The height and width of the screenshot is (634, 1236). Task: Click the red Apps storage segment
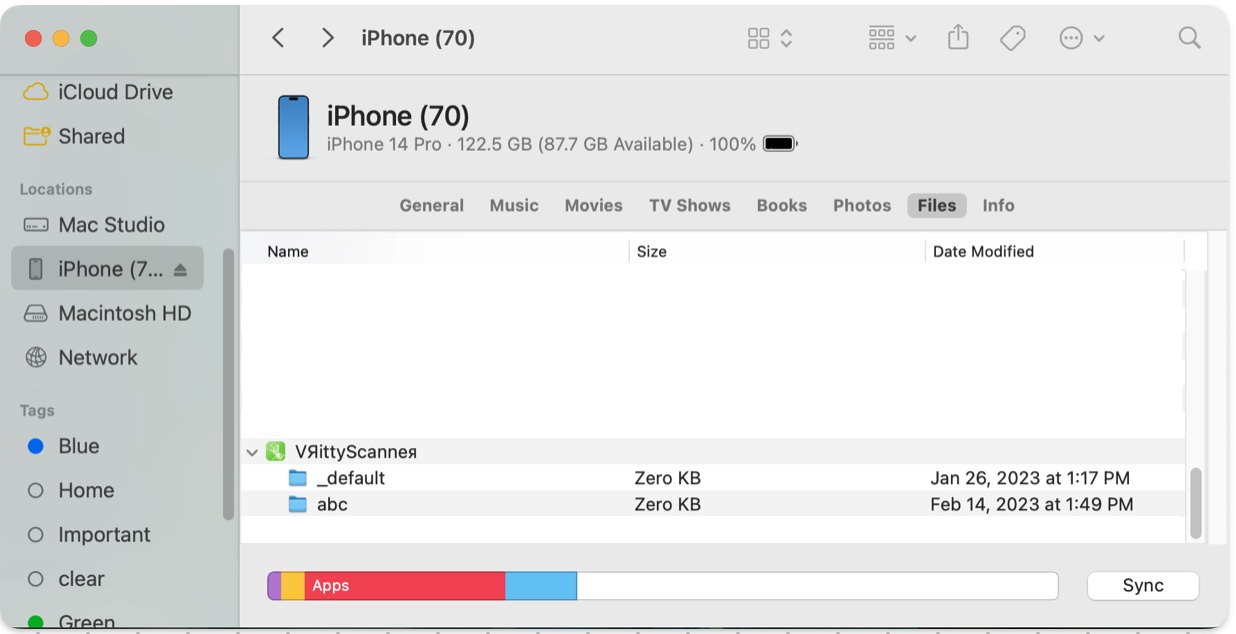click(x=404, y=586)
